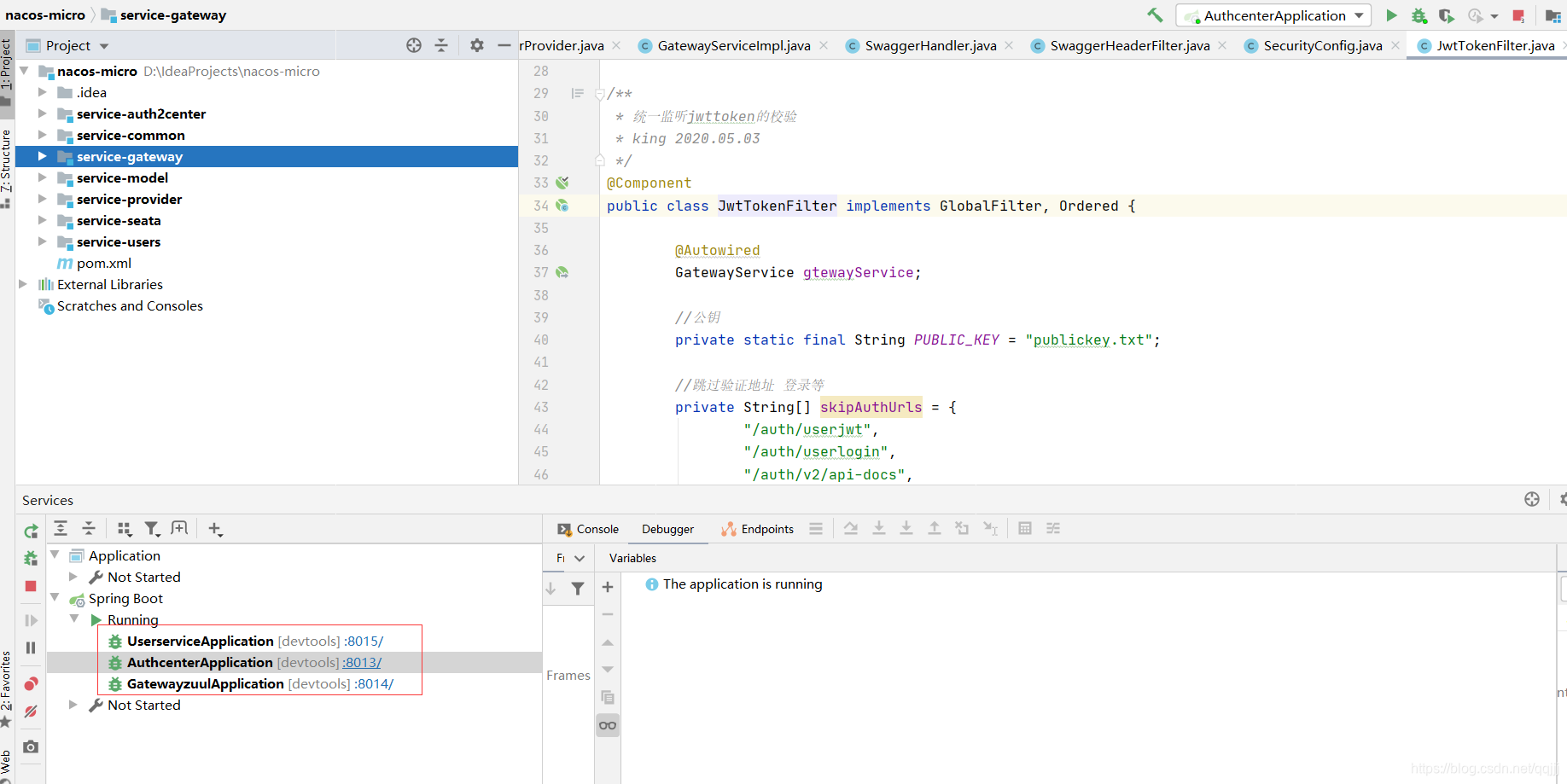The height and width of the screenshot is (784, 1567).
Task: Fold the Javadoc comment at line 29
Action: pyautogui.click(x=600, y=94)
